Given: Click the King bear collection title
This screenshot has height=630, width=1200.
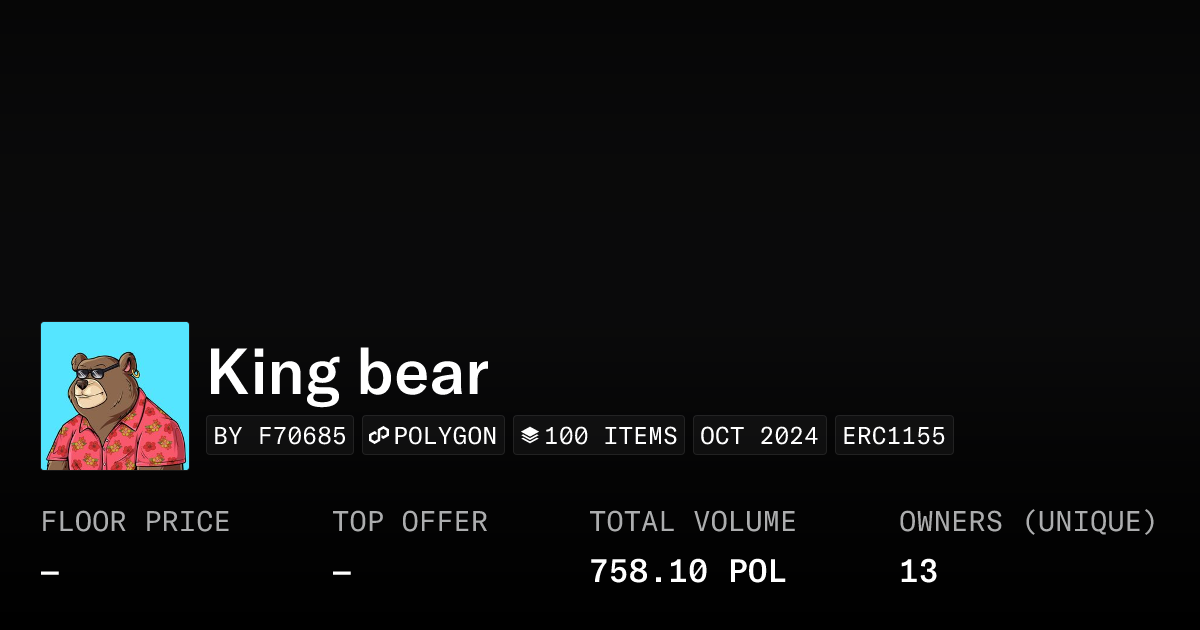Looking at the screenshot, I should (x=348, y=373).
